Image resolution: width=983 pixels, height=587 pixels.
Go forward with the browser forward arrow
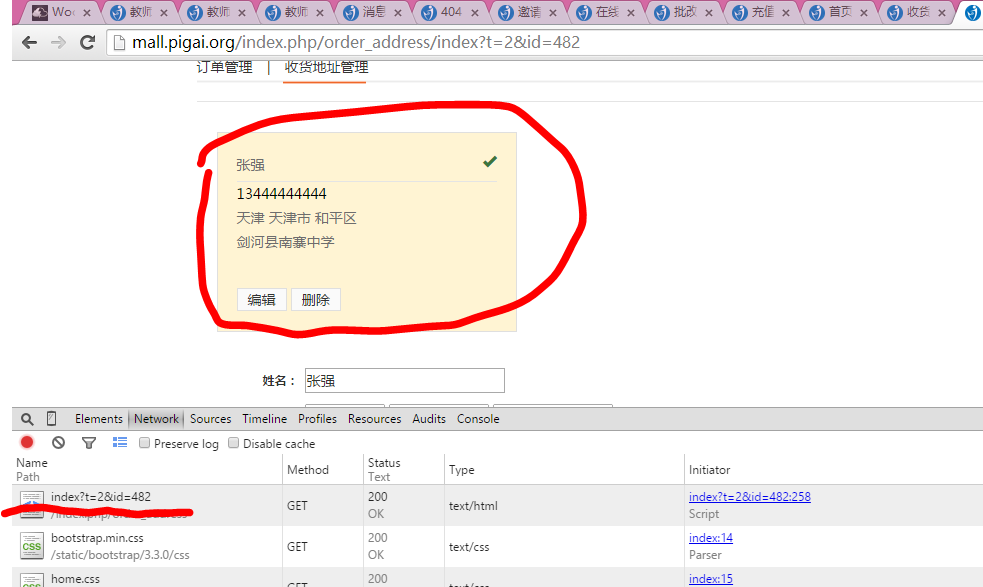pyautogui.click(x=58, y=43)
